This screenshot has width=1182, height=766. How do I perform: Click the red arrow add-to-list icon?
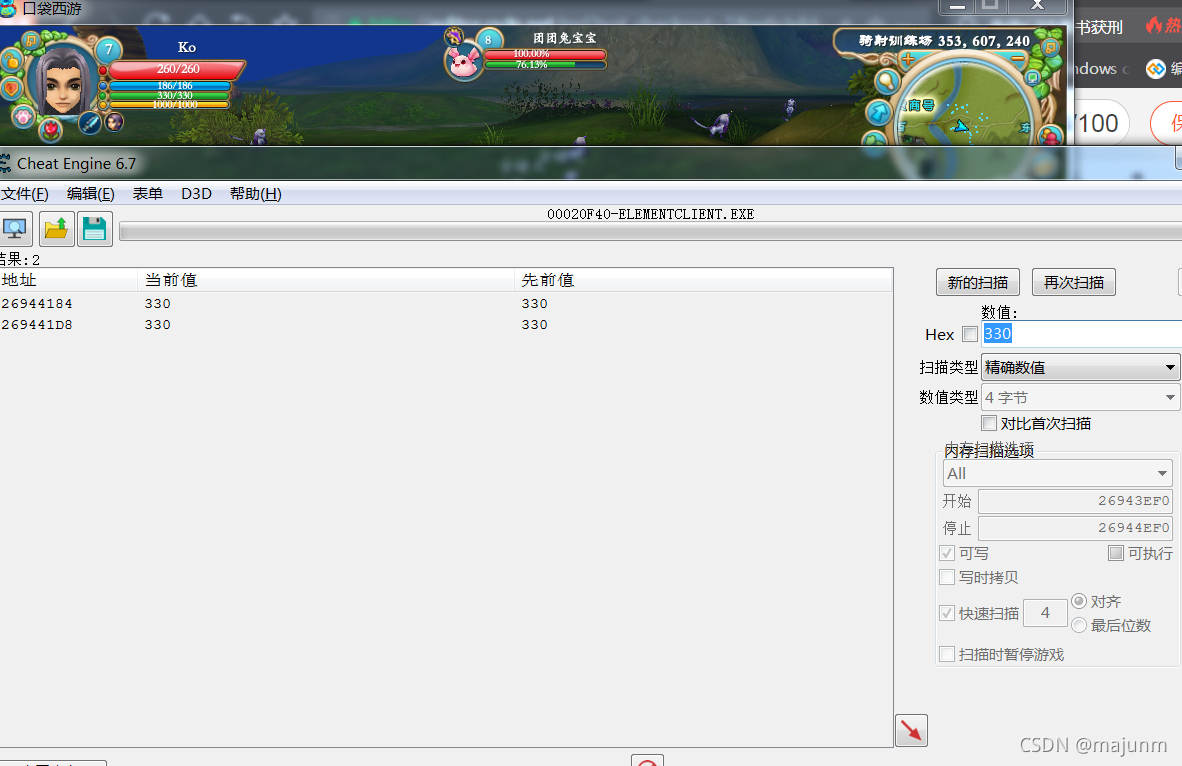point(911,731)
